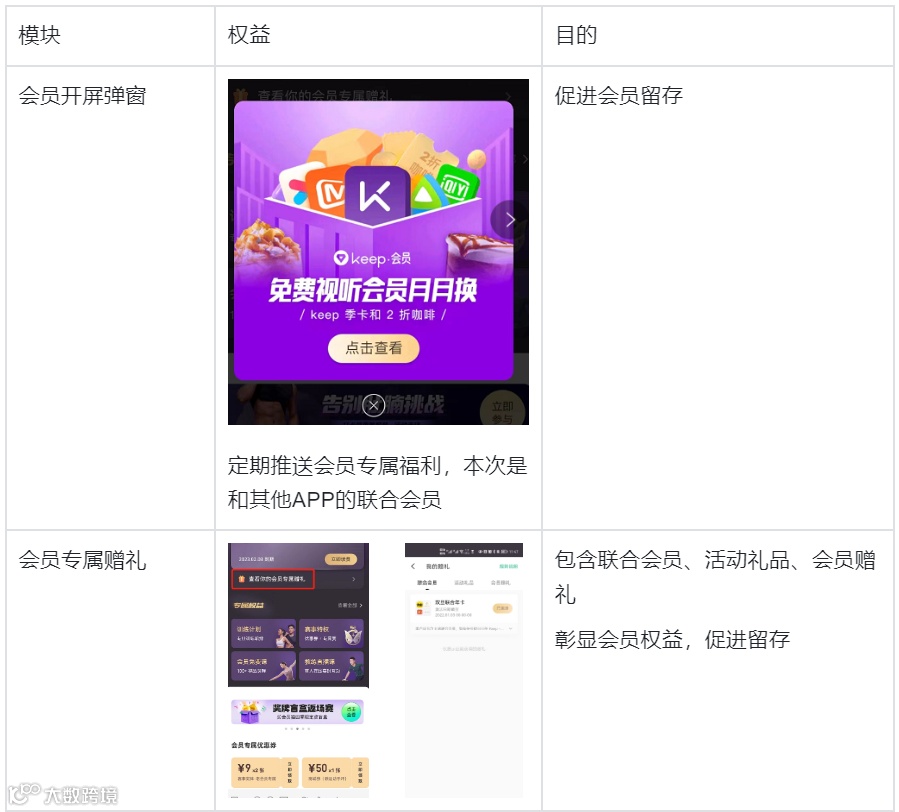Tap the 奖牌盲盒返场赛 banner

(x=297, y=712)
